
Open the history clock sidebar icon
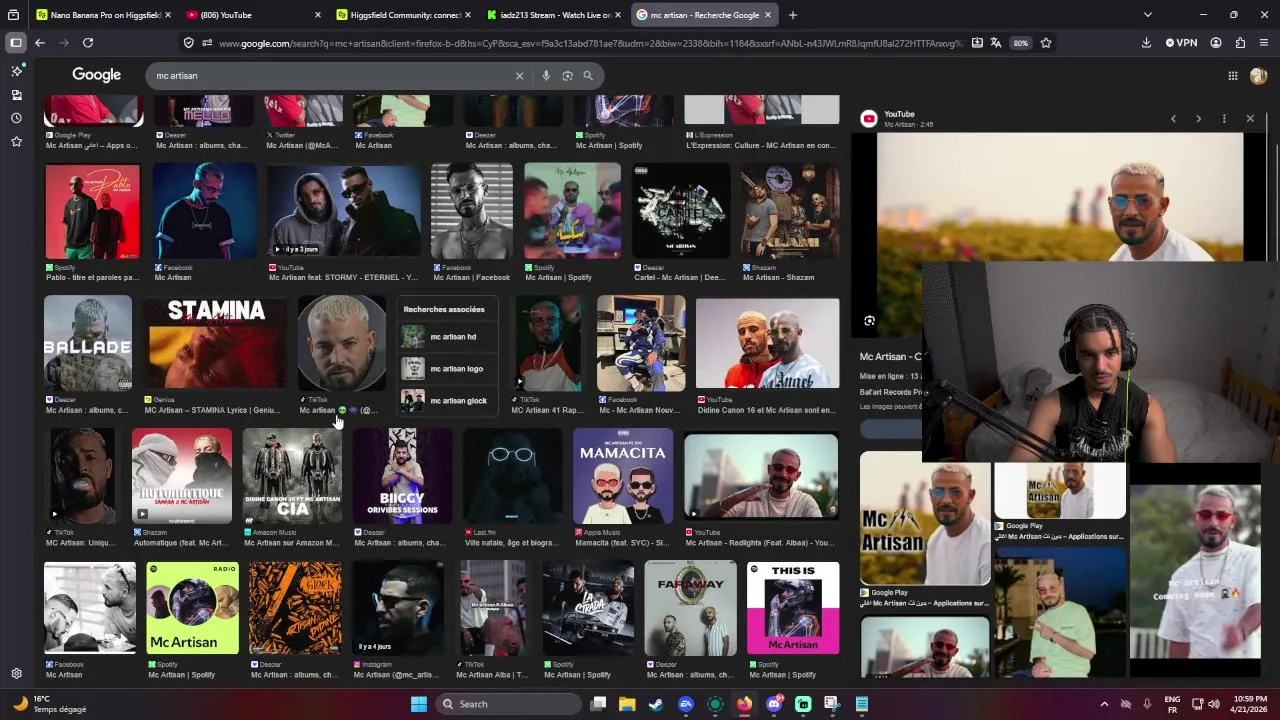pyautogui.click(x=16, y=118)
